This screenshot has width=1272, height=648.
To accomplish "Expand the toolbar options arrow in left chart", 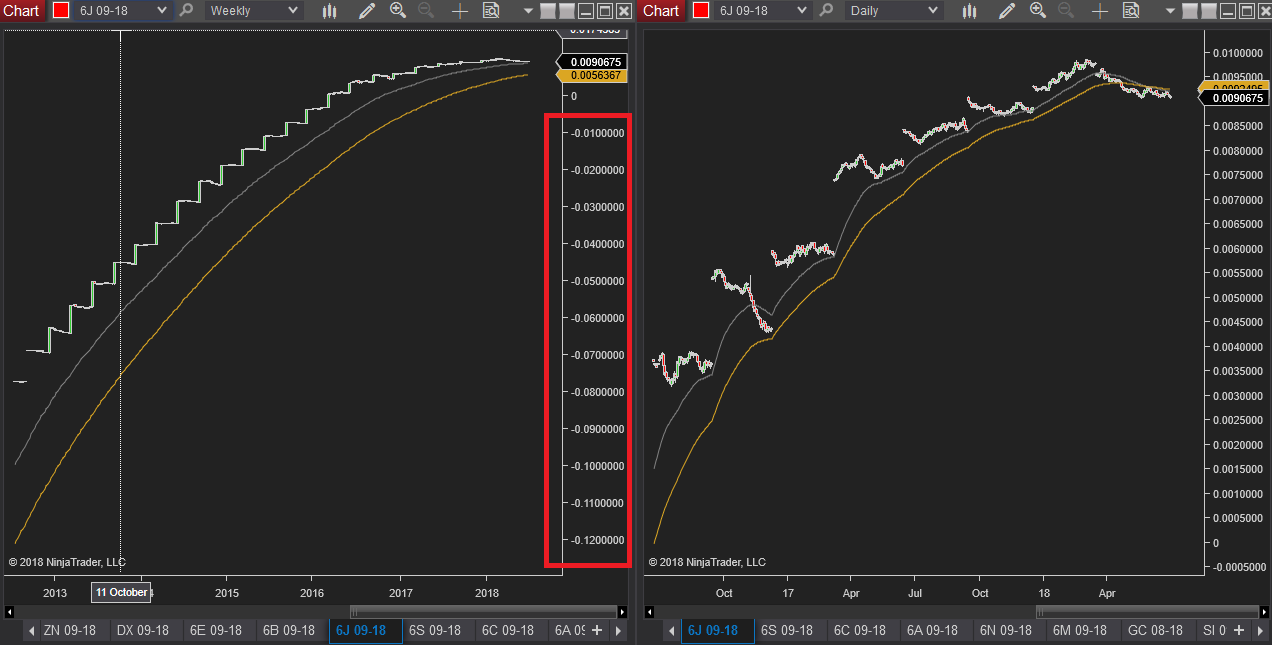I will pos(528,11).
